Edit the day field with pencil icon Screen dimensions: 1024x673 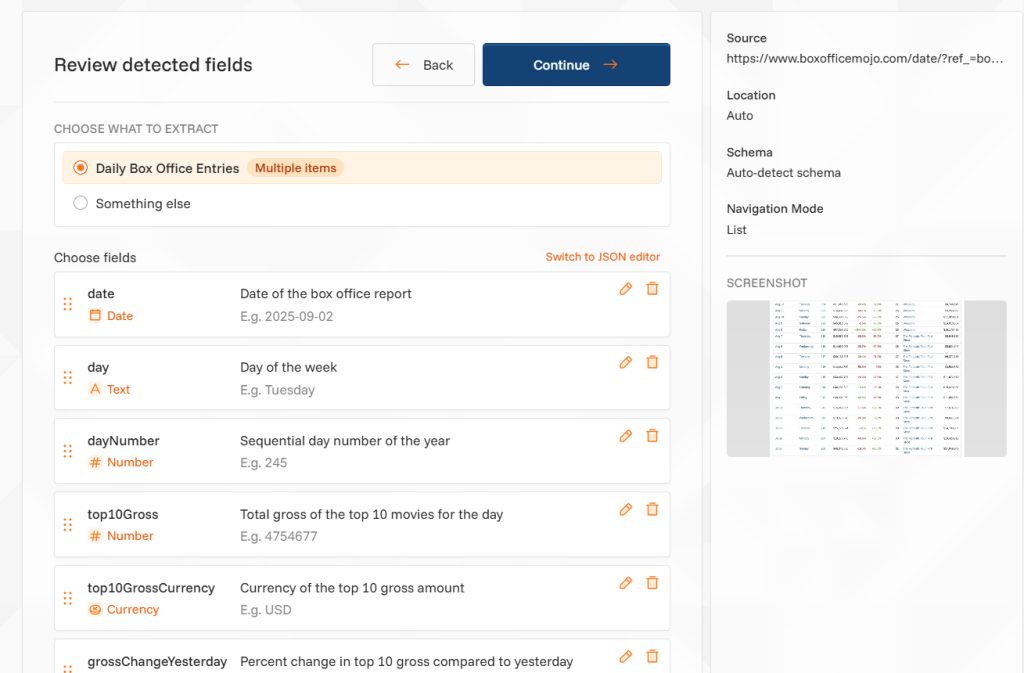pyautogui.click(x=626, y=362)
